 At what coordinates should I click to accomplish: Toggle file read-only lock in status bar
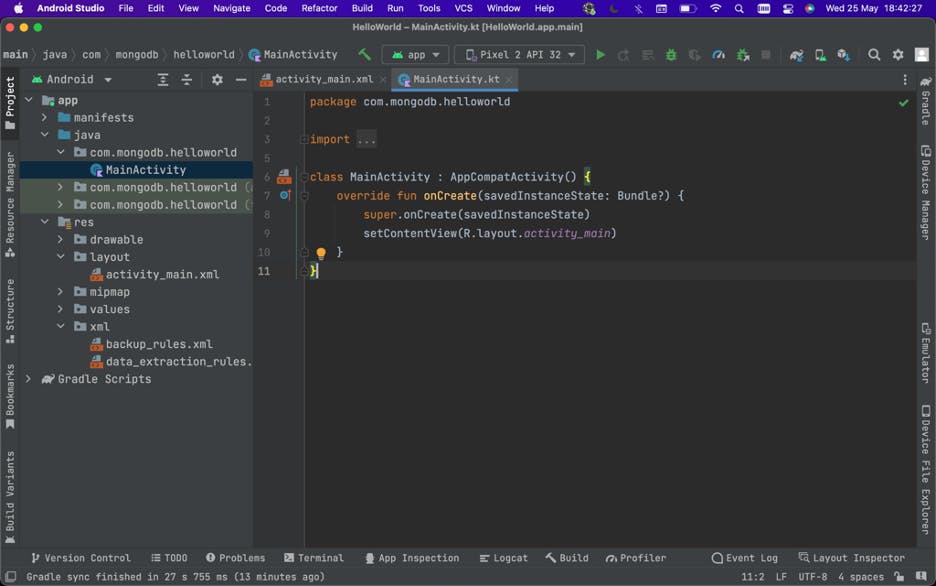[899, 576]
